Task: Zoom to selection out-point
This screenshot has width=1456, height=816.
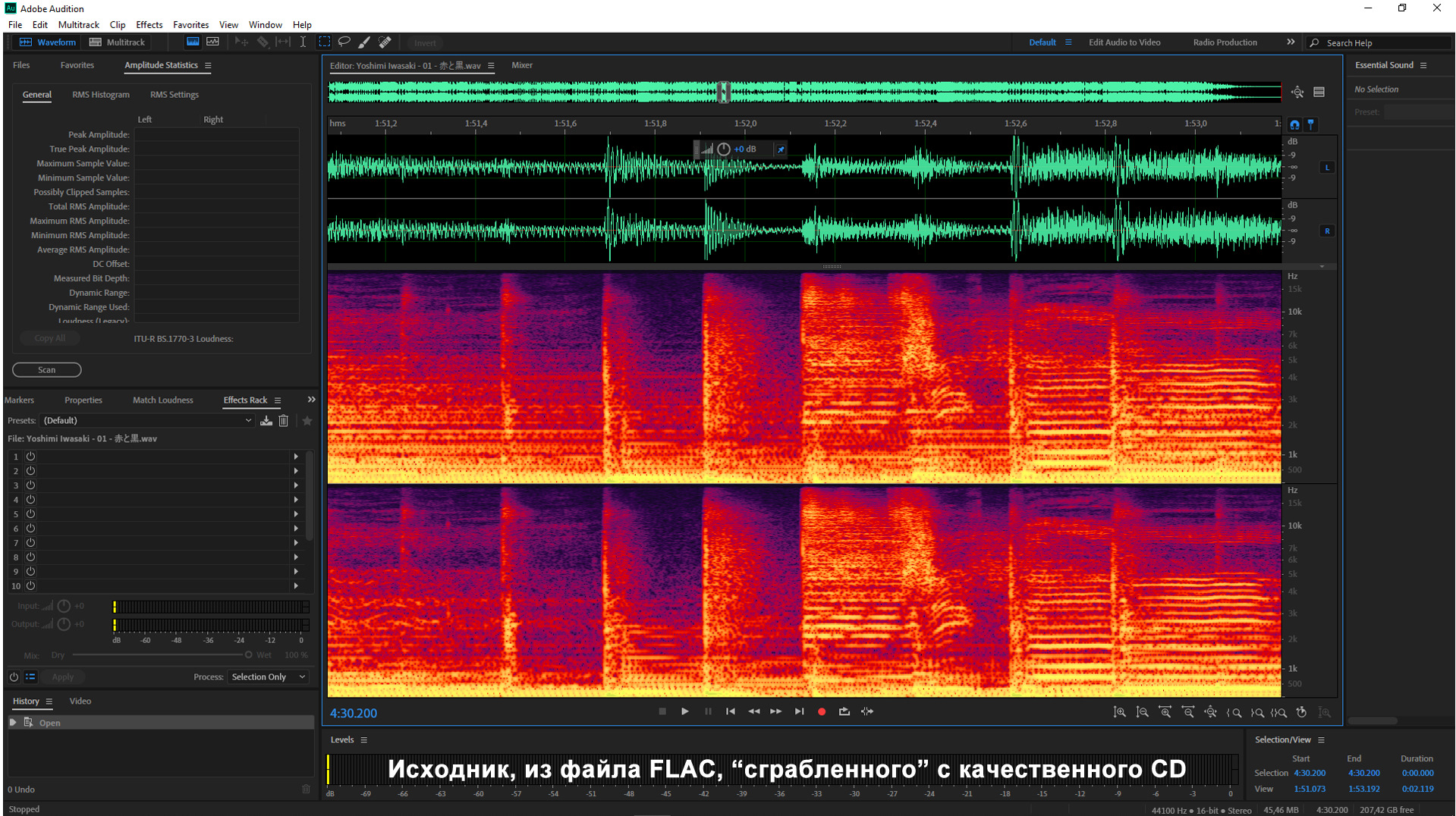Action: 1257,712
